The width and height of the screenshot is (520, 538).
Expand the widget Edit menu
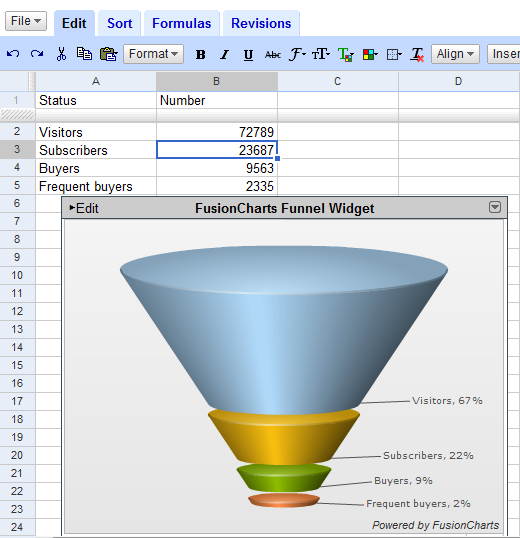coord(84,208)
